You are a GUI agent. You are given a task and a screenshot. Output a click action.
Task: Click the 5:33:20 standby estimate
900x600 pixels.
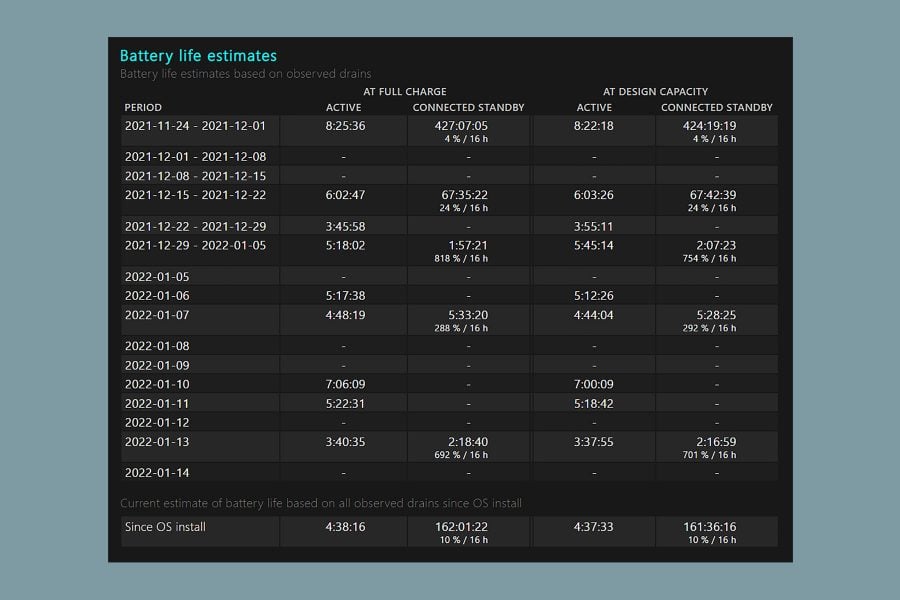point(468,315)
